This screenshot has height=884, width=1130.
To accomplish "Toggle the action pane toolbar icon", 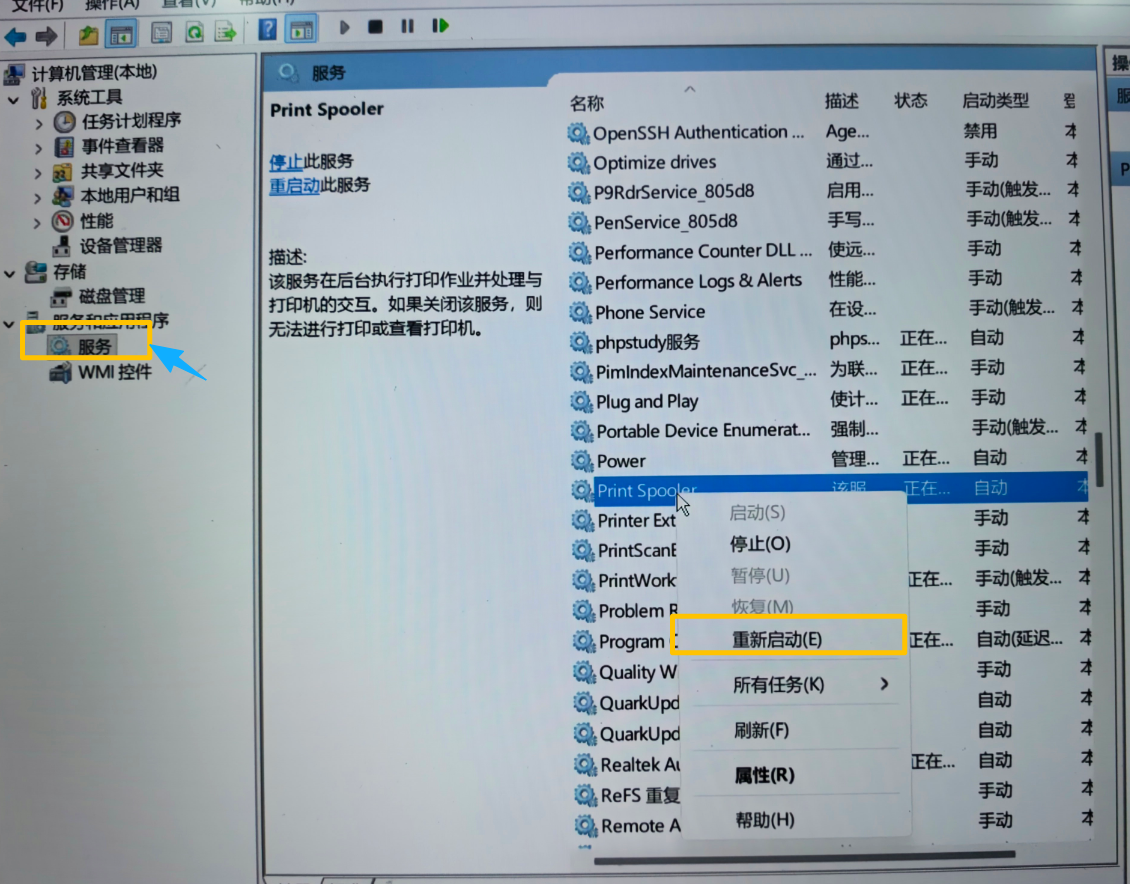I will tap(301, 30).
